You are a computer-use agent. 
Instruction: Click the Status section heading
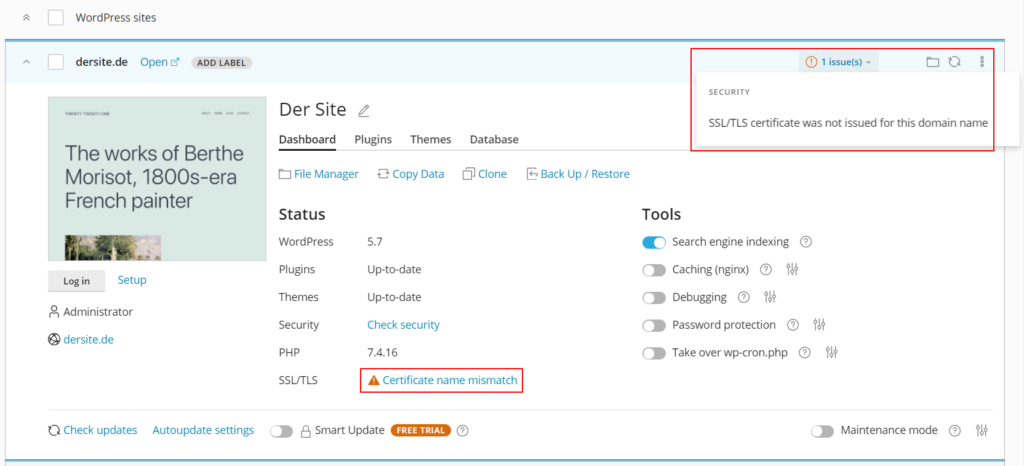302,214
